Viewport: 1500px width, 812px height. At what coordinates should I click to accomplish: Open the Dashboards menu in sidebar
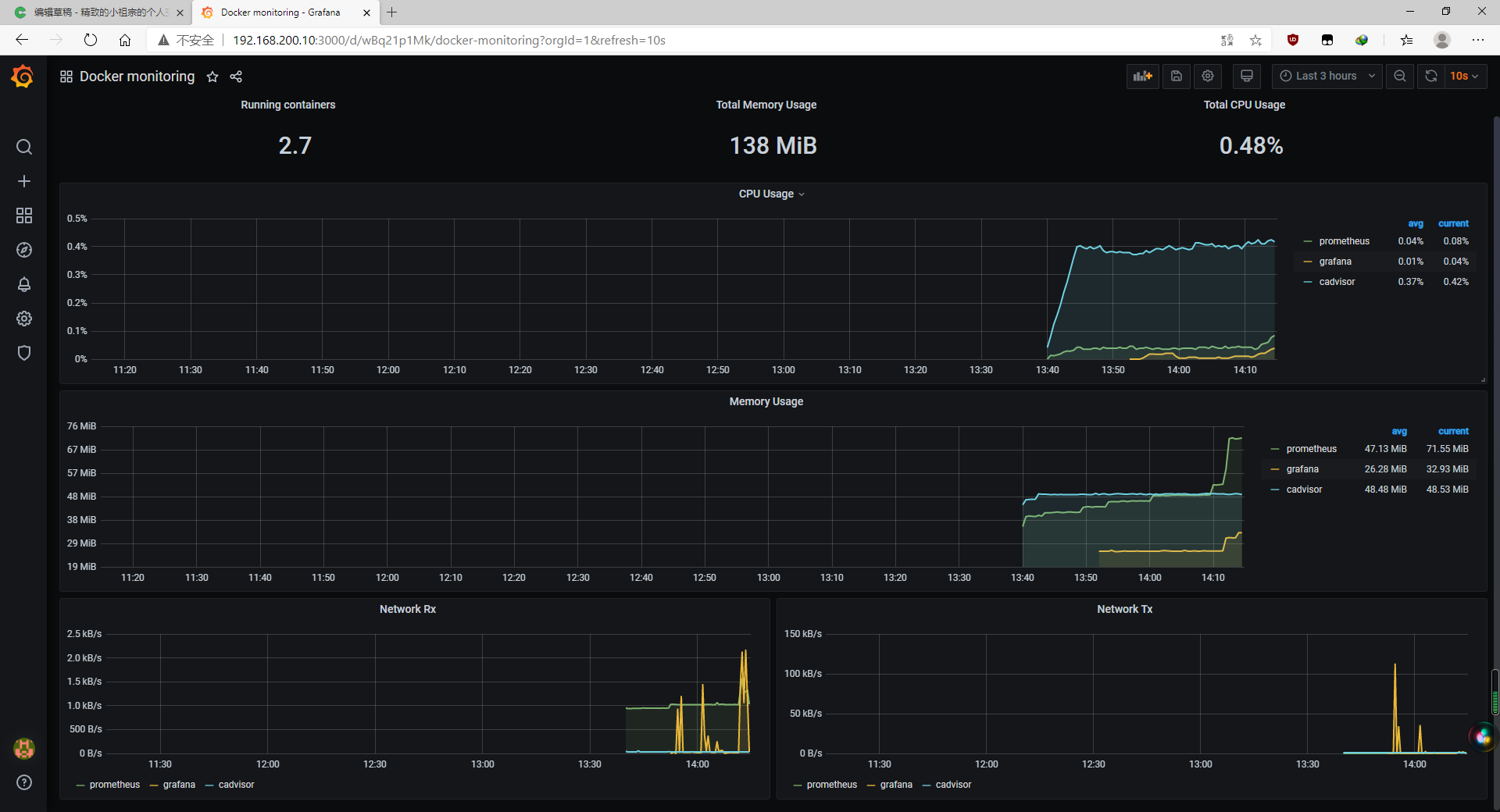coord(24,215)
